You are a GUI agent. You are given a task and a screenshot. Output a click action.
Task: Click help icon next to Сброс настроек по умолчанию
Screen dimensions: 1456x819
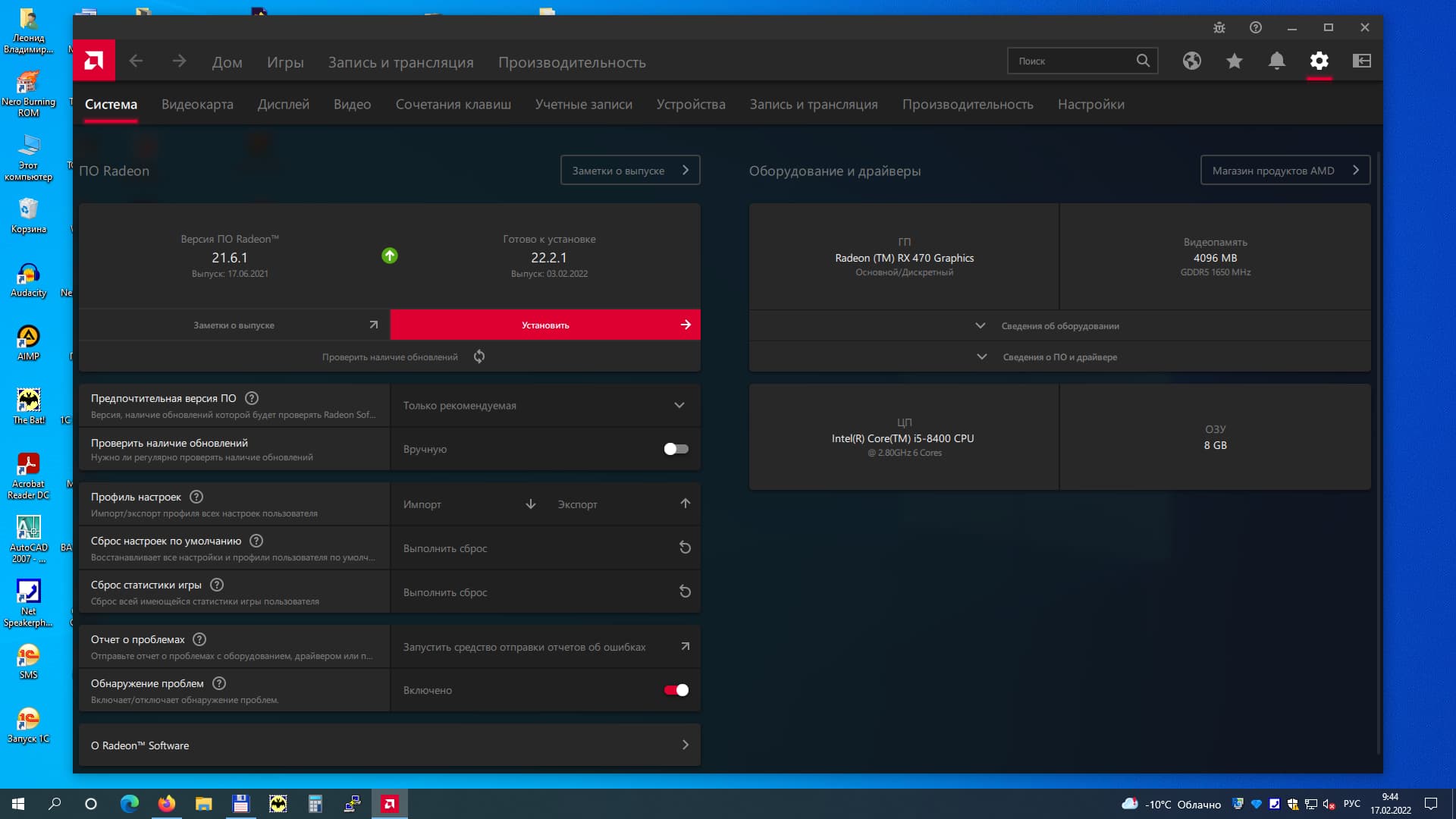click(256, 541)
